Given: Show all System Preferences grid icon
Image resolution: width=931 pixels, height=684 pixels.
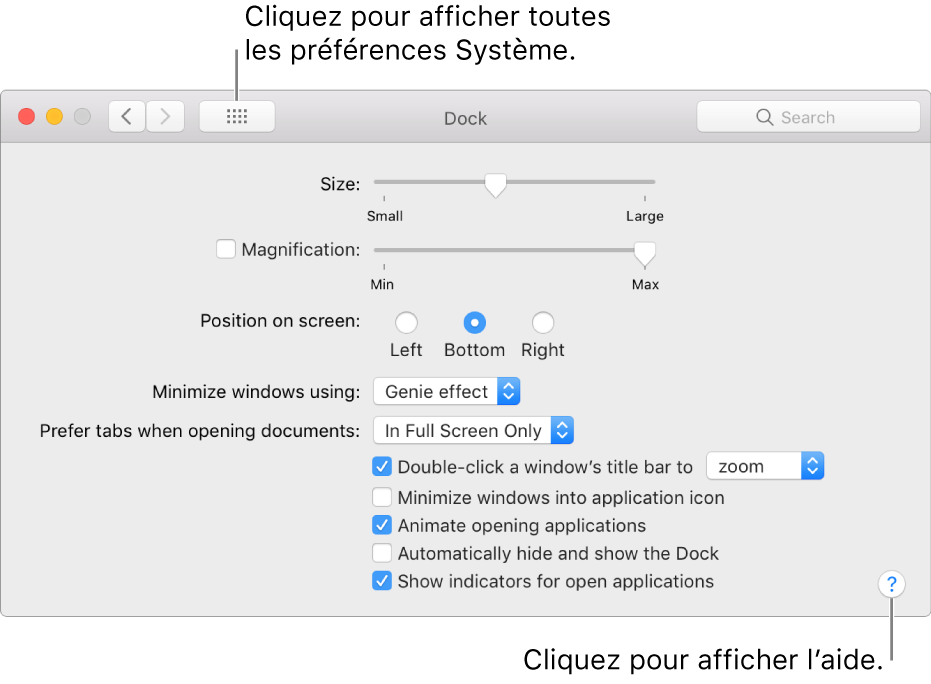Looking at the screenshot, I should [237, 116].
